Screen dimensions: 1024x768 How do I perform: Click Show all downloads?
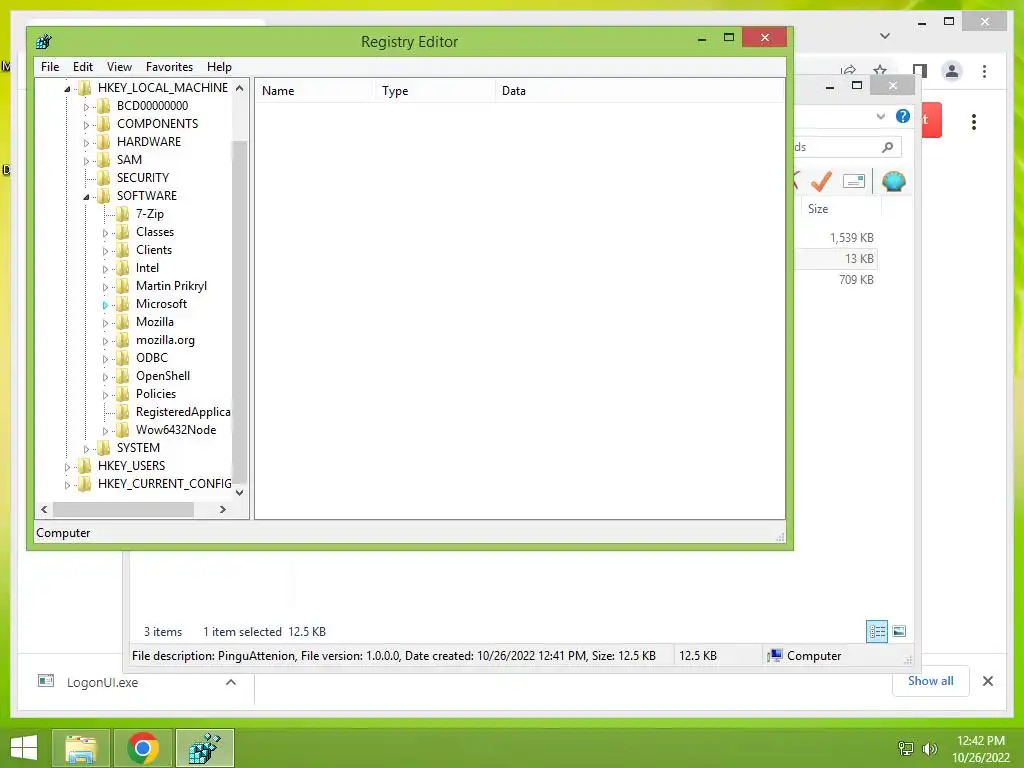point(931,680)
